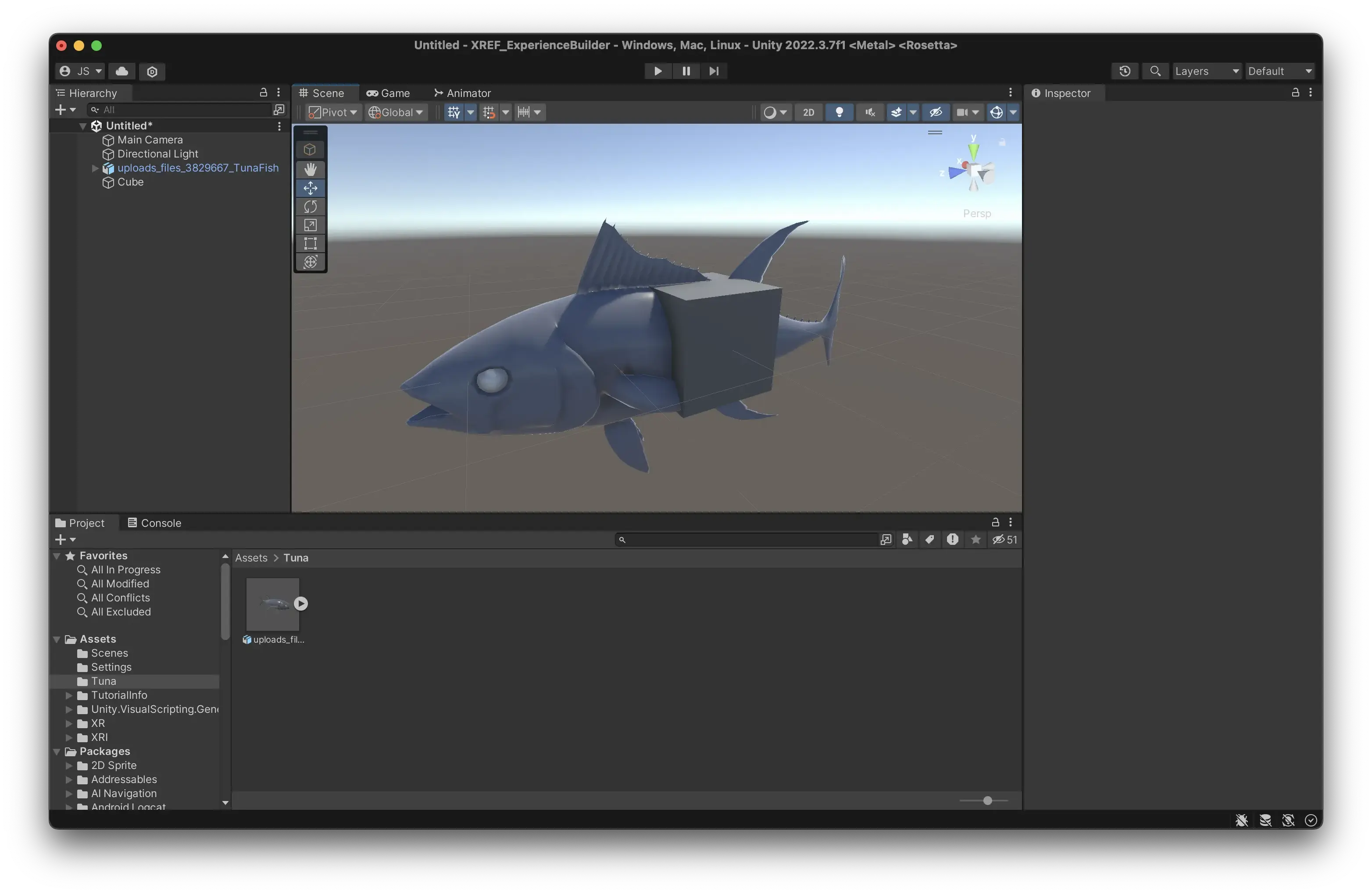Select the Scale tool
This screenshot has width=1372, height=894.
click(x=310, y=225)
